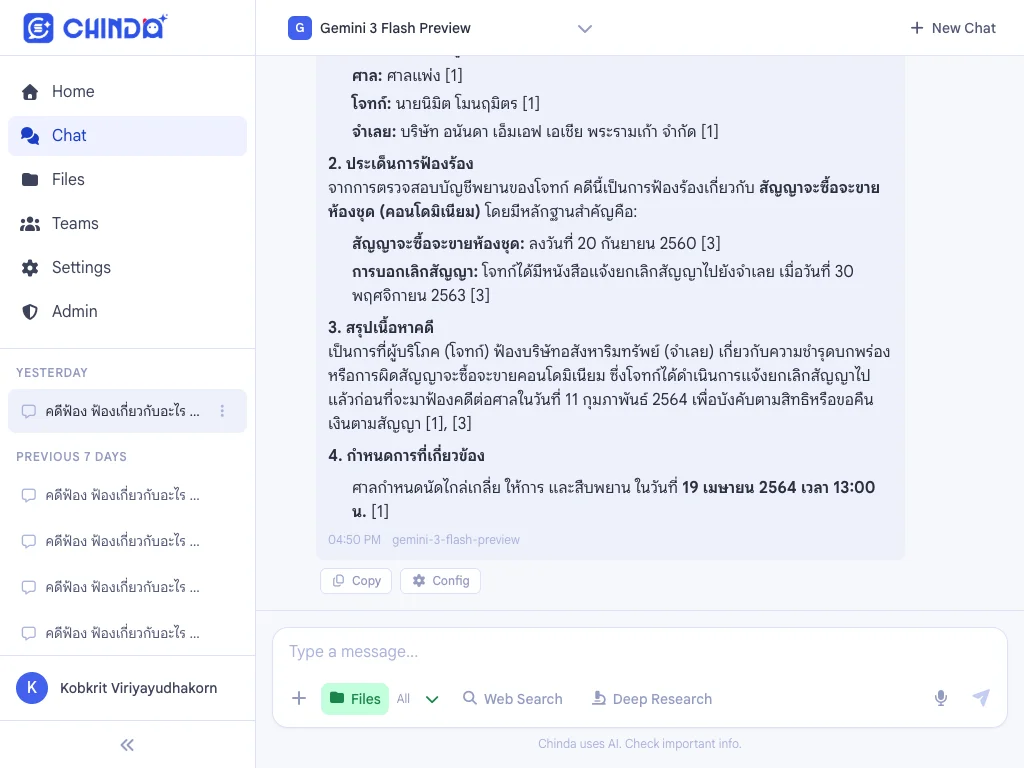The image size is (1024, 768).
Task: Start a New Chat
Action: click(953, 28)
